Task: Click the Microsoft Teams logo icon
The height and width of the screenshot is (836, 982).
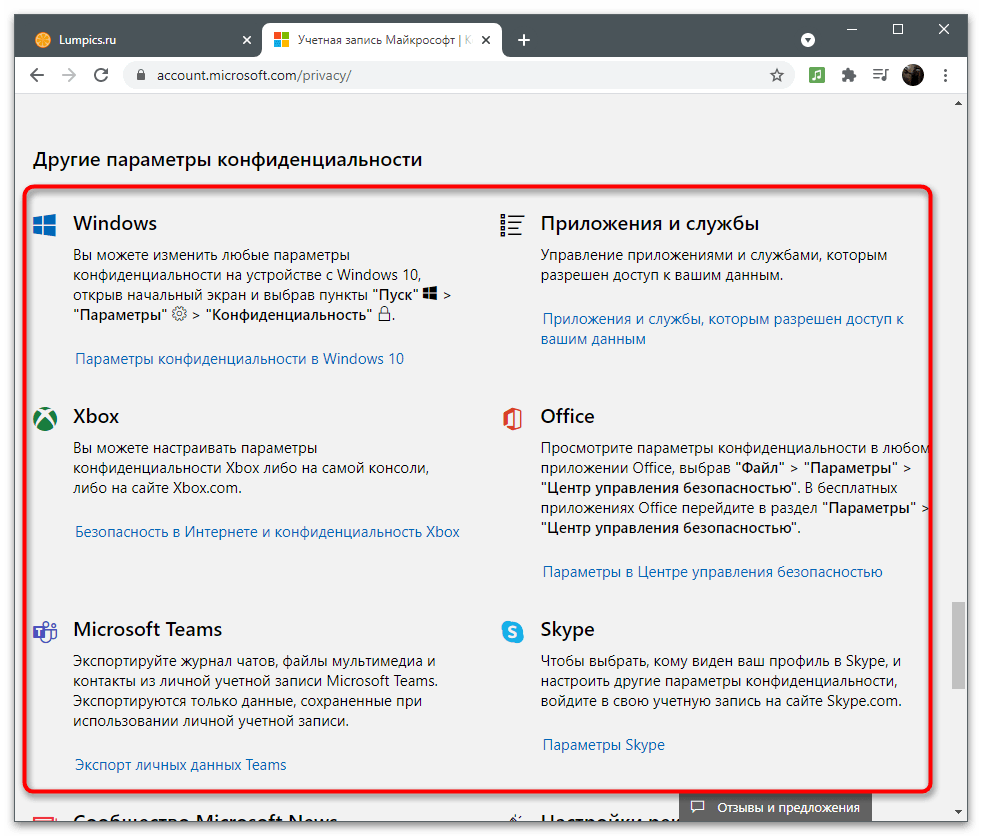Action: (x=45, y=631)
